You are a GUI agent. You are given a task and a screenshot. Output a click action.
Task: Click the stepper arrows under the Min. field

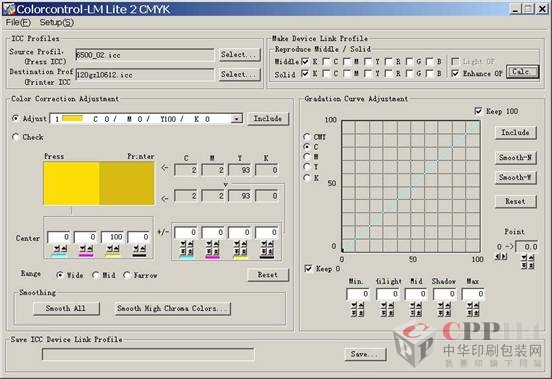(358, 309)
